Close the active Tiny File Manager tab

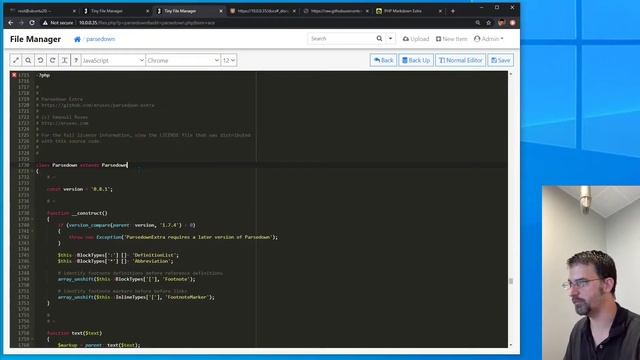[x=221, y=11]
